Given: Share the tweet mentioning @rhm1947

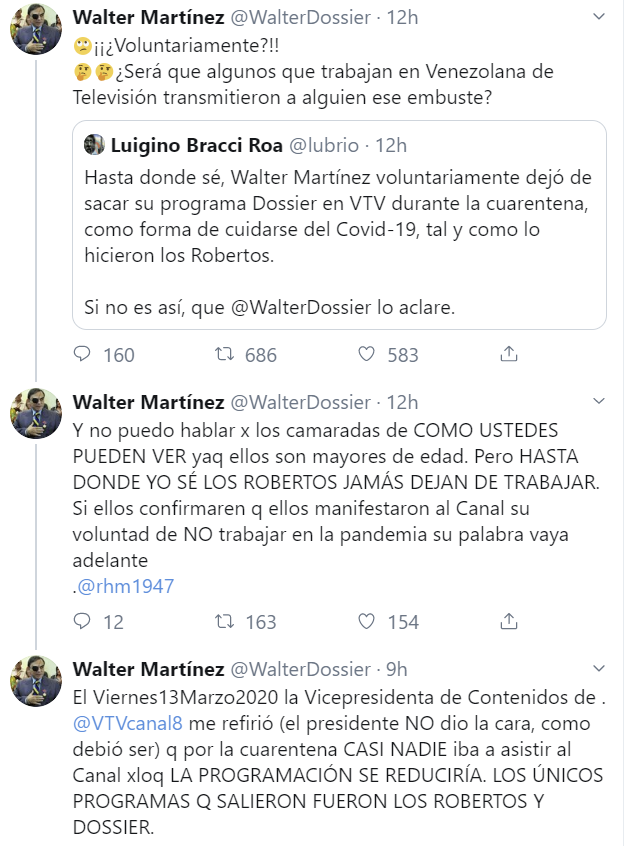Looking at the screenshot, I should pyautogui.click(x=508, y=622).
